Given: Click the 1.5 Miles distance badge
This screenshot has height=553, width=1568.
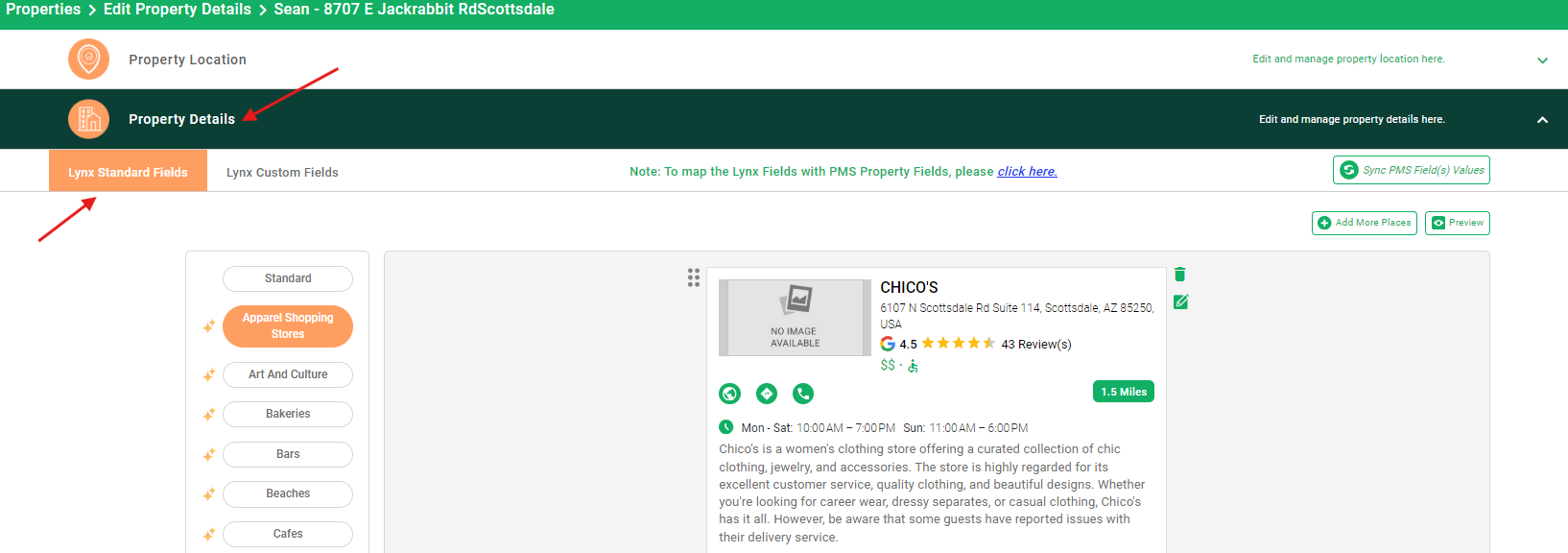Looking at the screenshot, I should coord(1124,392).
